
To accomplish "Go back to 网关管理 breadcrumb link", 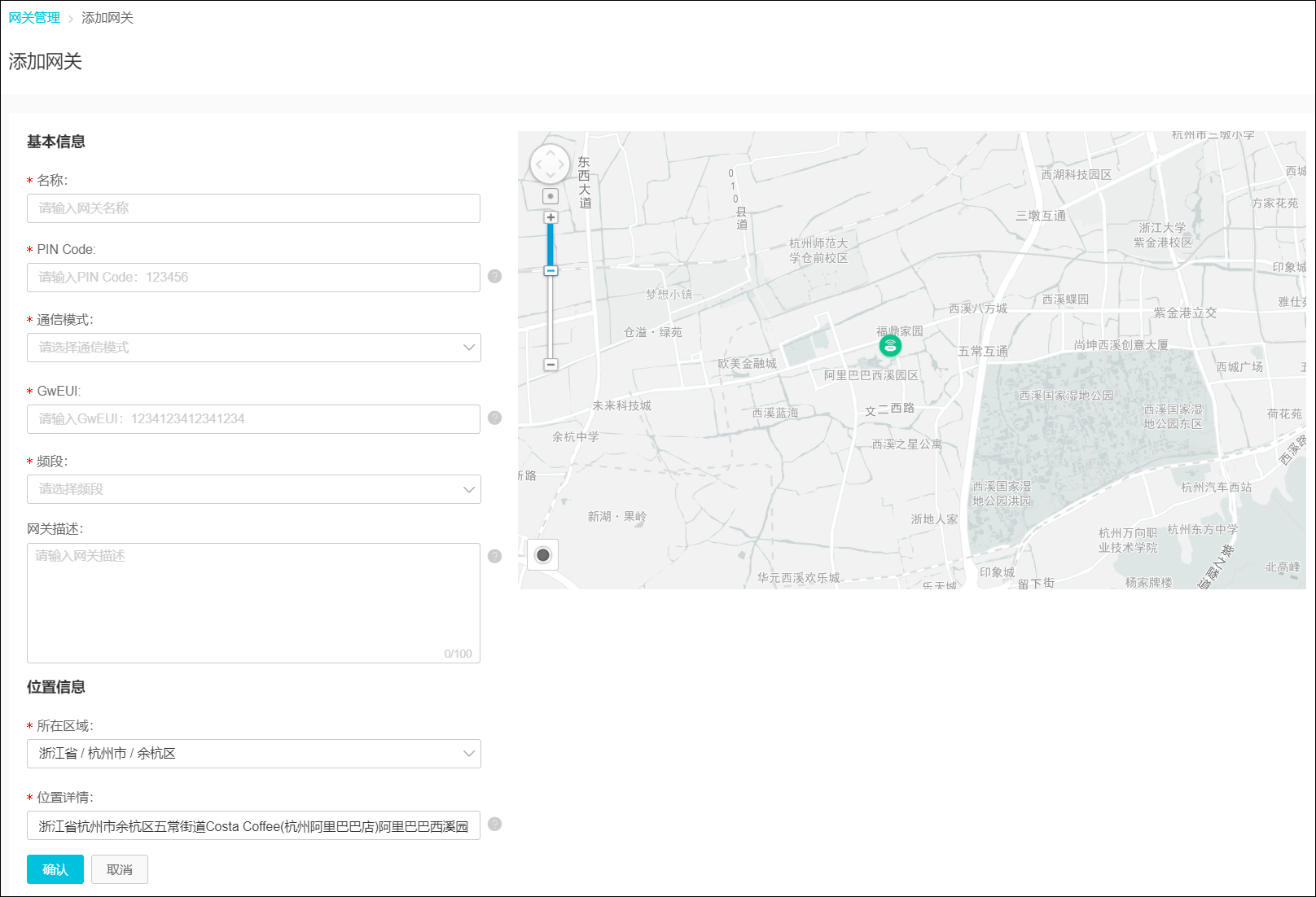I will tap(34, 18).
